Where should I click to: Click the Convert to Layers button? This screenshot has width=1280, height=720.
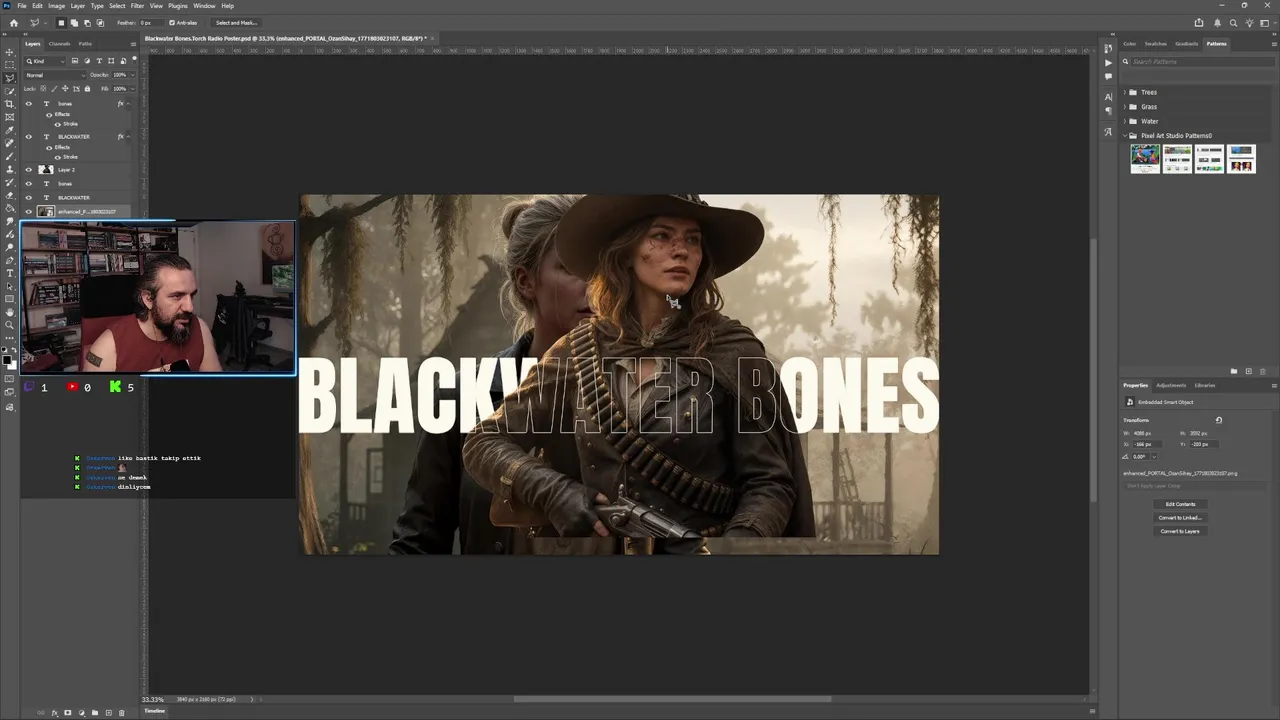(1180, 531)
